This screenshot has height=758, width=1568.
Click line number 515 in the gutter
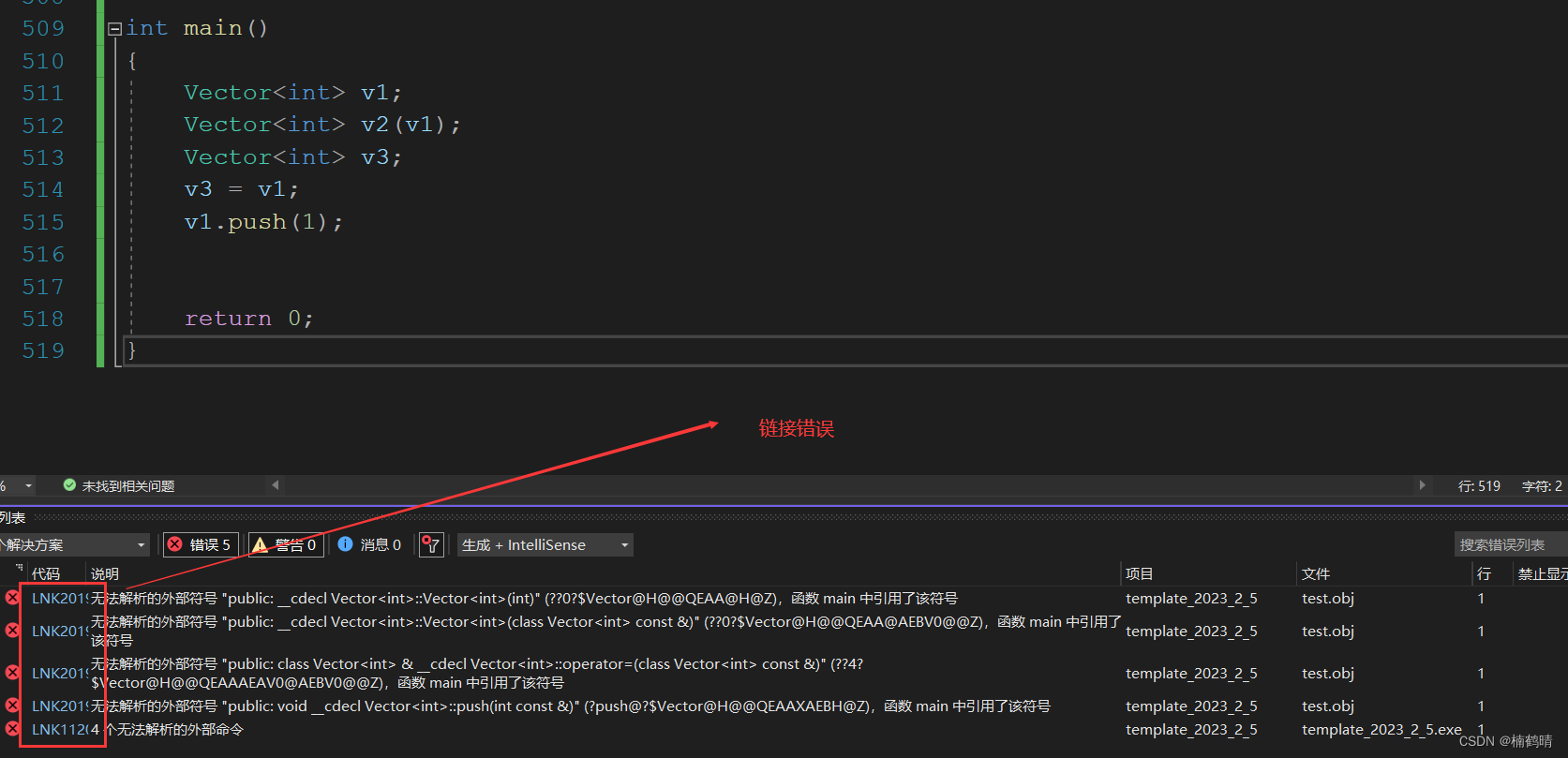(x=43, y=222)
